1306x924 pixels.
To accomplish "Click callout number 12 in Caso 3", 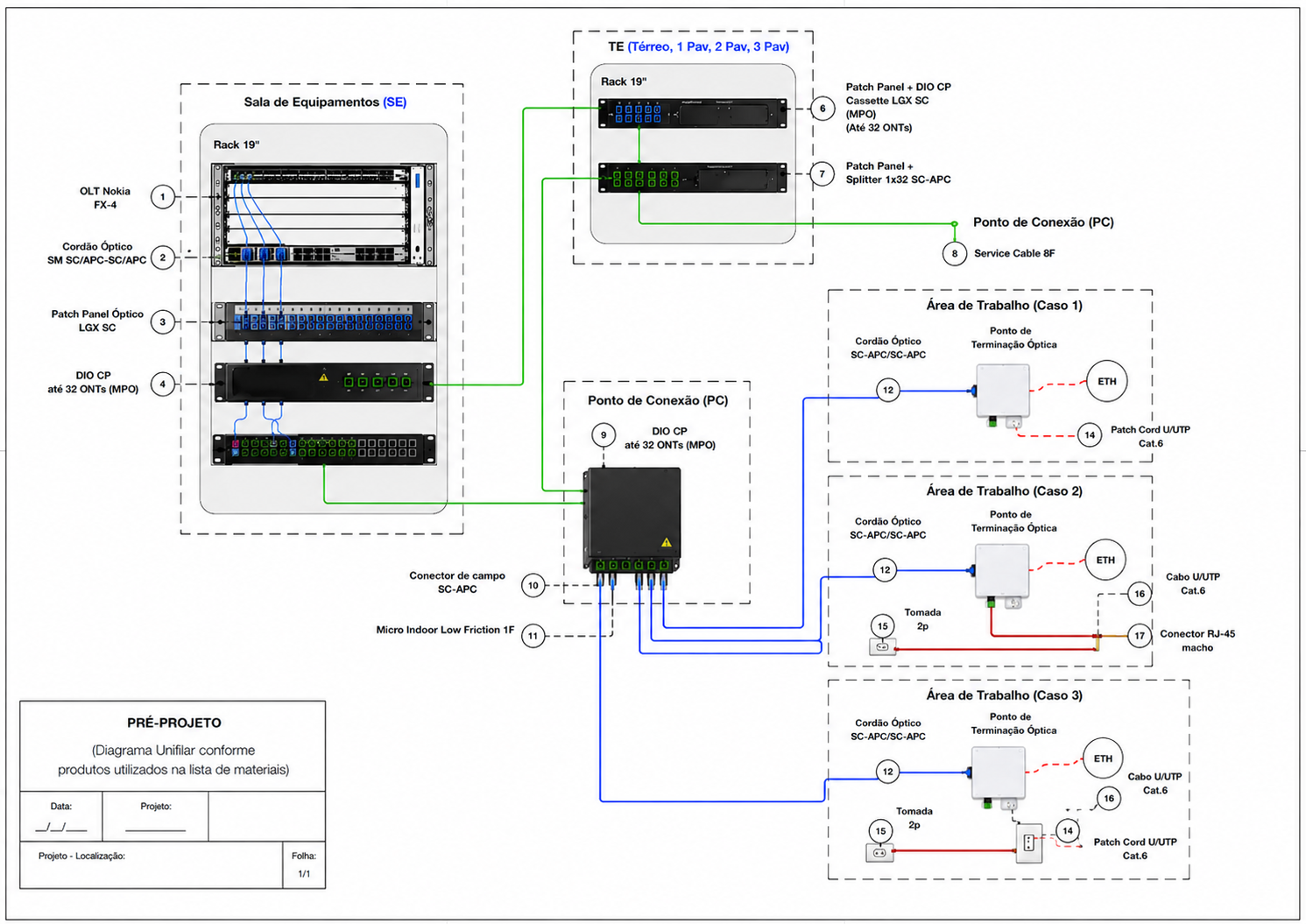I will coord(888,772).
